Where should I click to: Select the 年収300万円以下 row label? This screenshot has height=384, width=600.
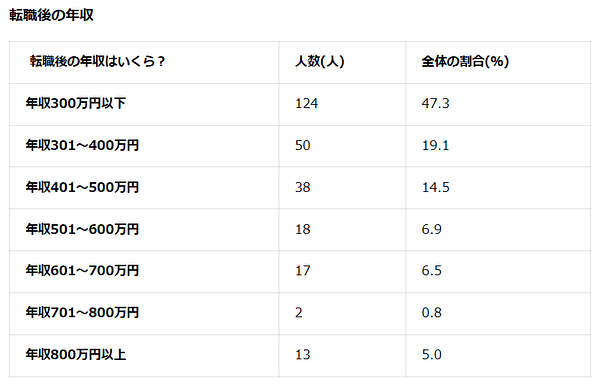[76, 103]
